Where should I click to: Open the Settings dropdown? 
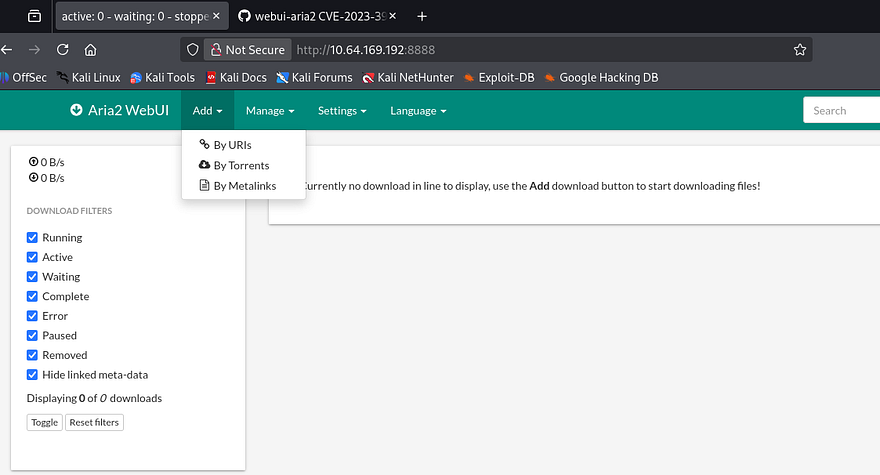click(x=342, y=111)
